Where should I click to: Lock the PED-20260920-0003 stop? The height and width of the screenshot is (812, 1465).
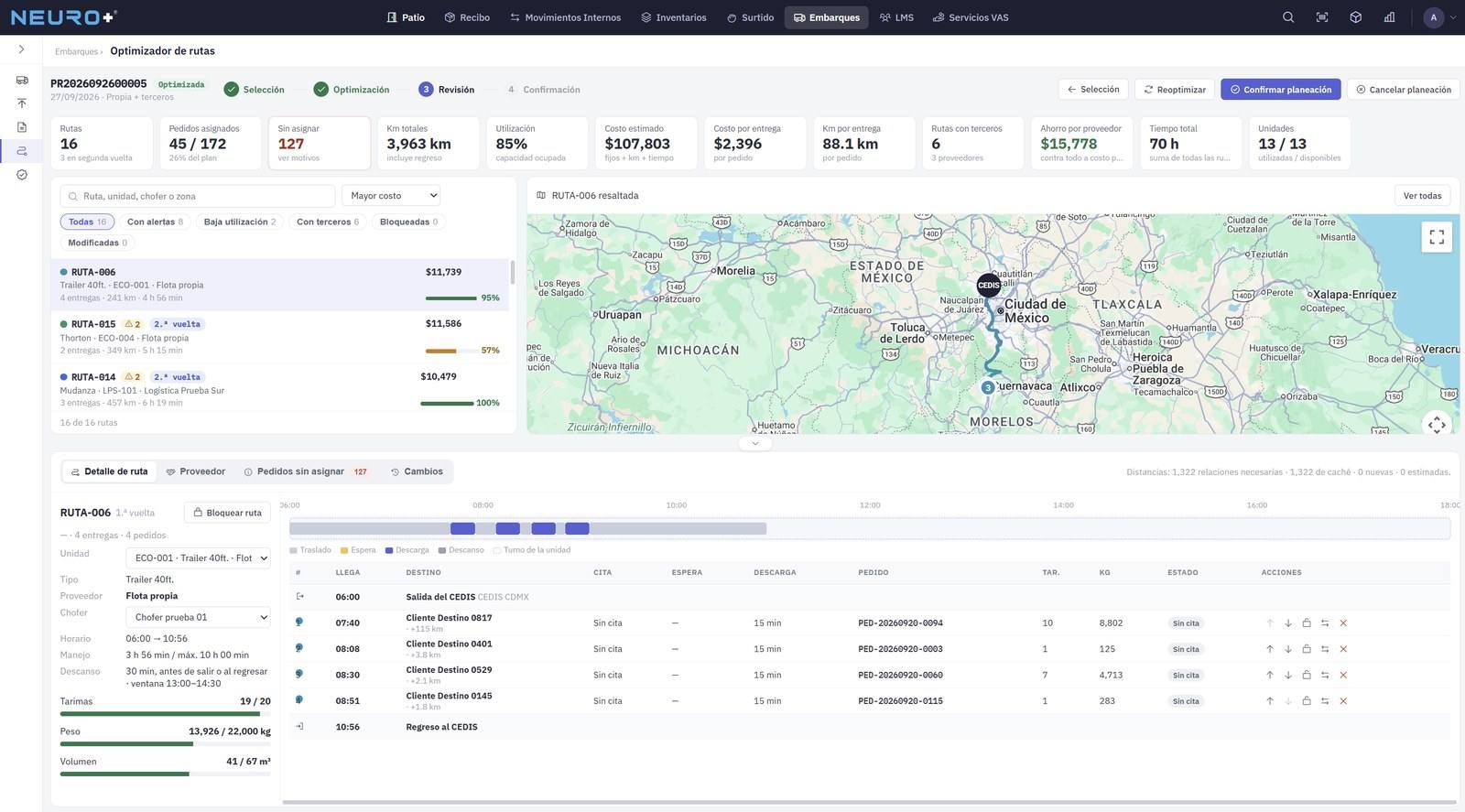(1307, 649)
